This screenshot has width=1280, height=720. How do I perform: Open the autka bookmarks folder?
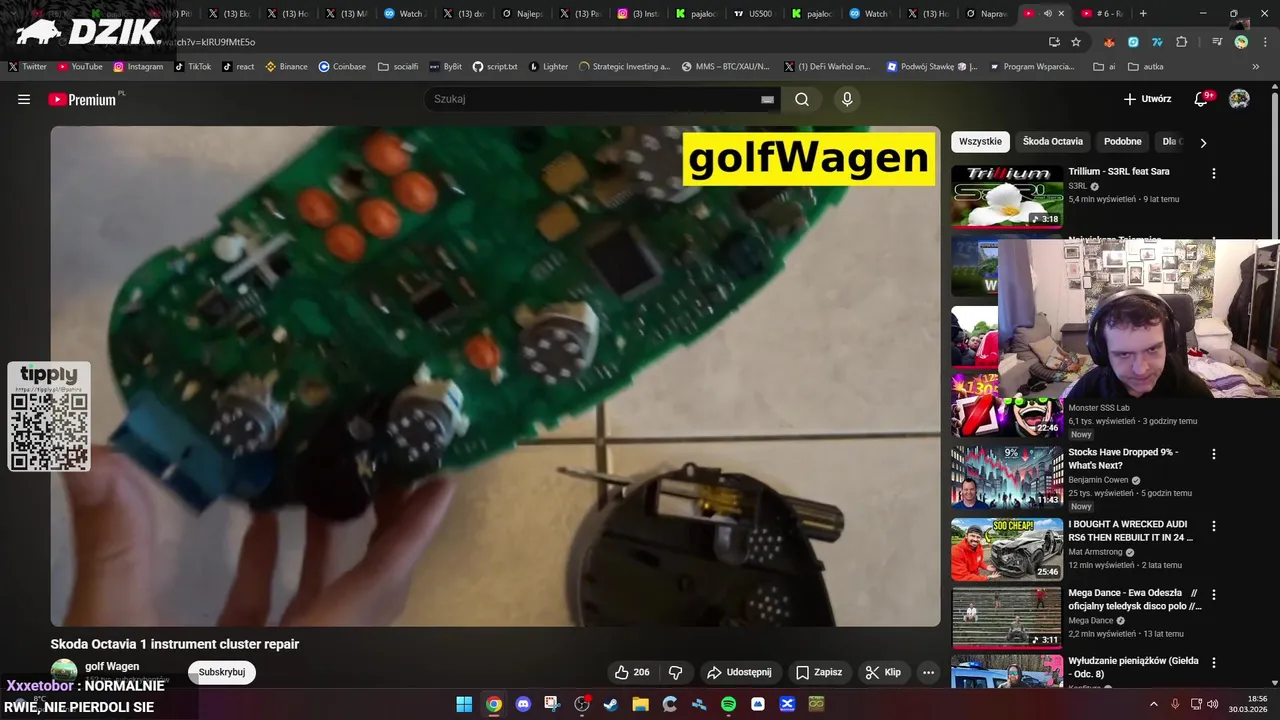coord(1146,66)
